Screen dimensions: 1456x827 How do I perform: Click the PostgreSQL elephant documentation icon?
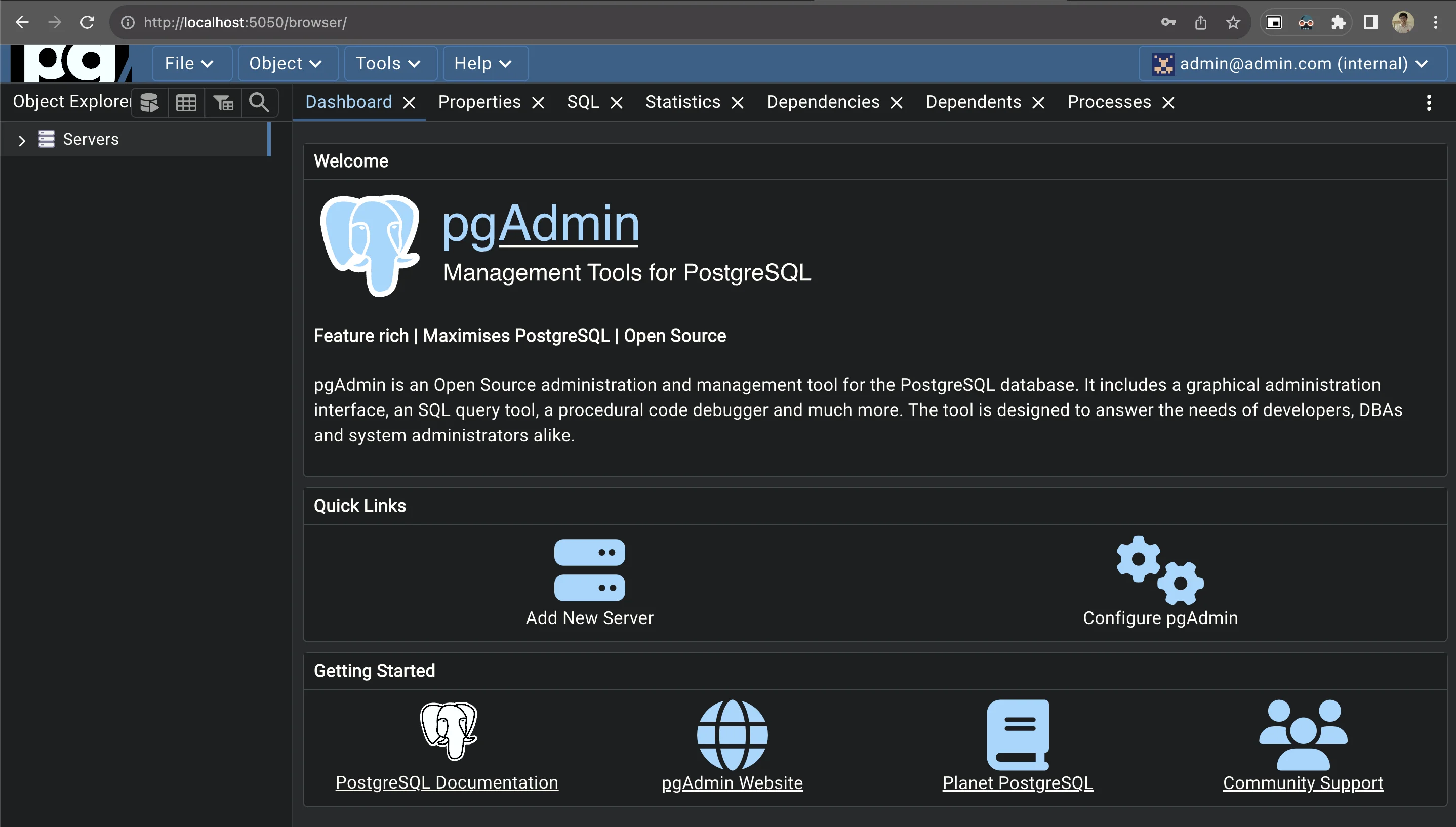click(x=448, y=731)
